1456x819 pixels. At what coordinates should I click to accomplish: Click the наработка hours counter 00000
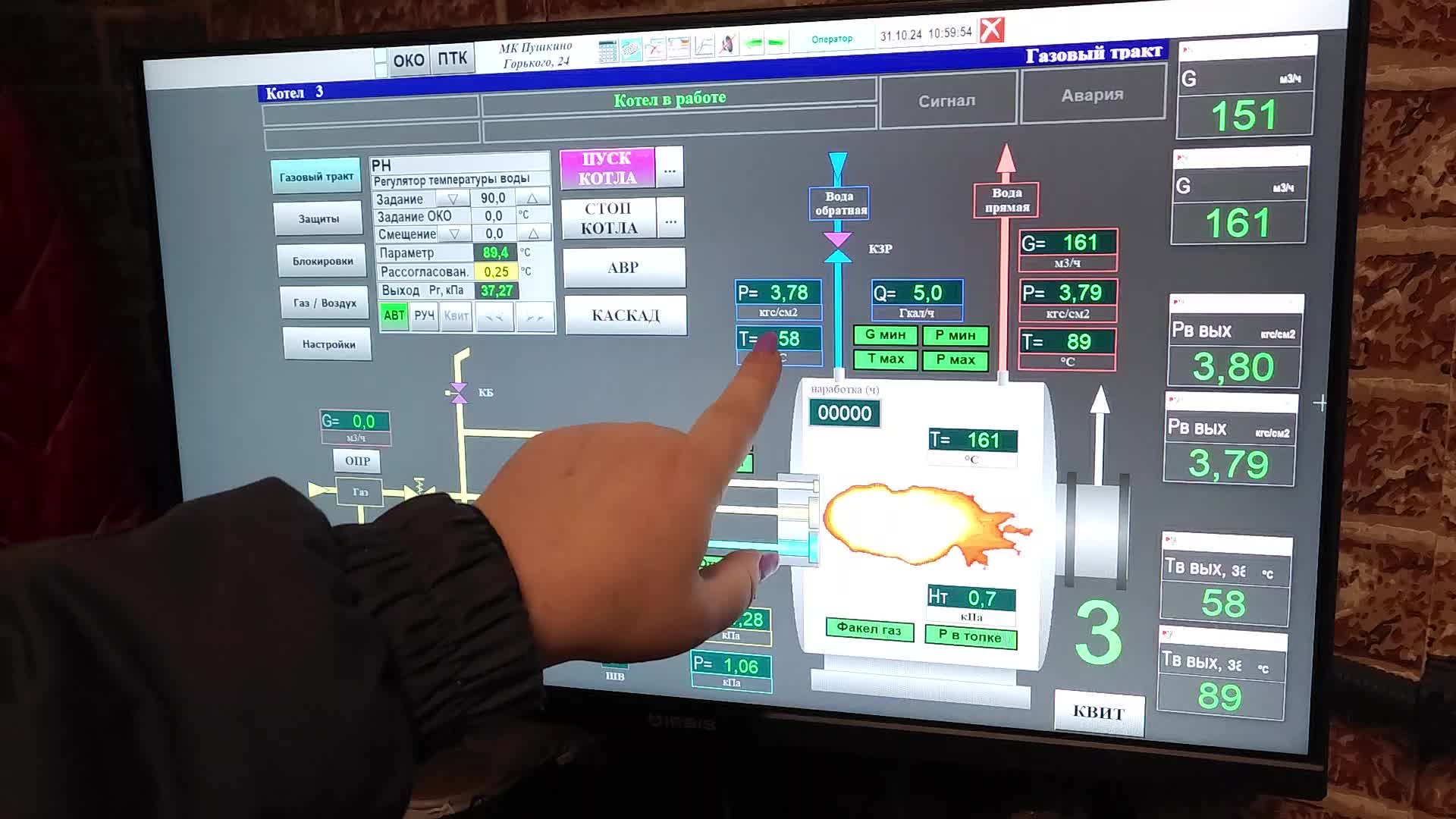[x=845, y=413]
